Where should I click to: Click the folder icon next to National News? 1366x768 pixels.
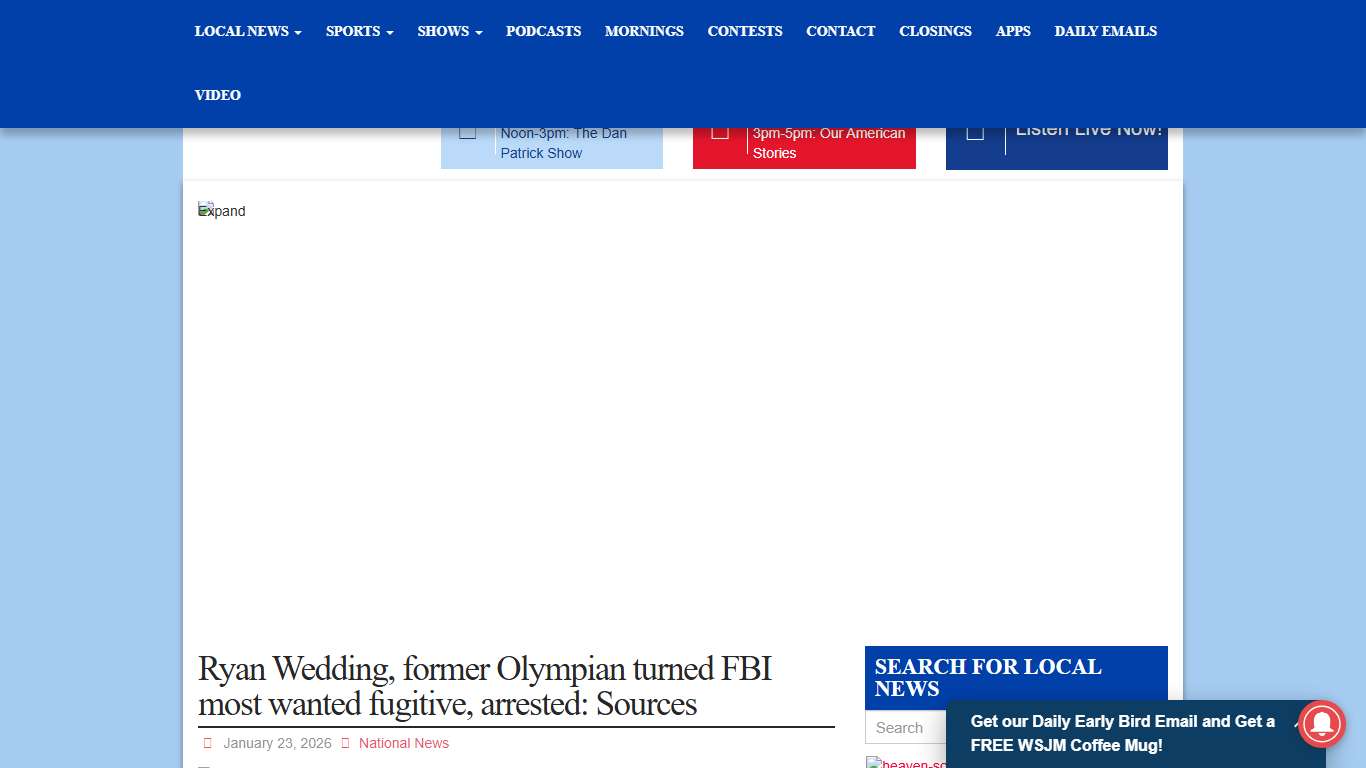[345, 743]
